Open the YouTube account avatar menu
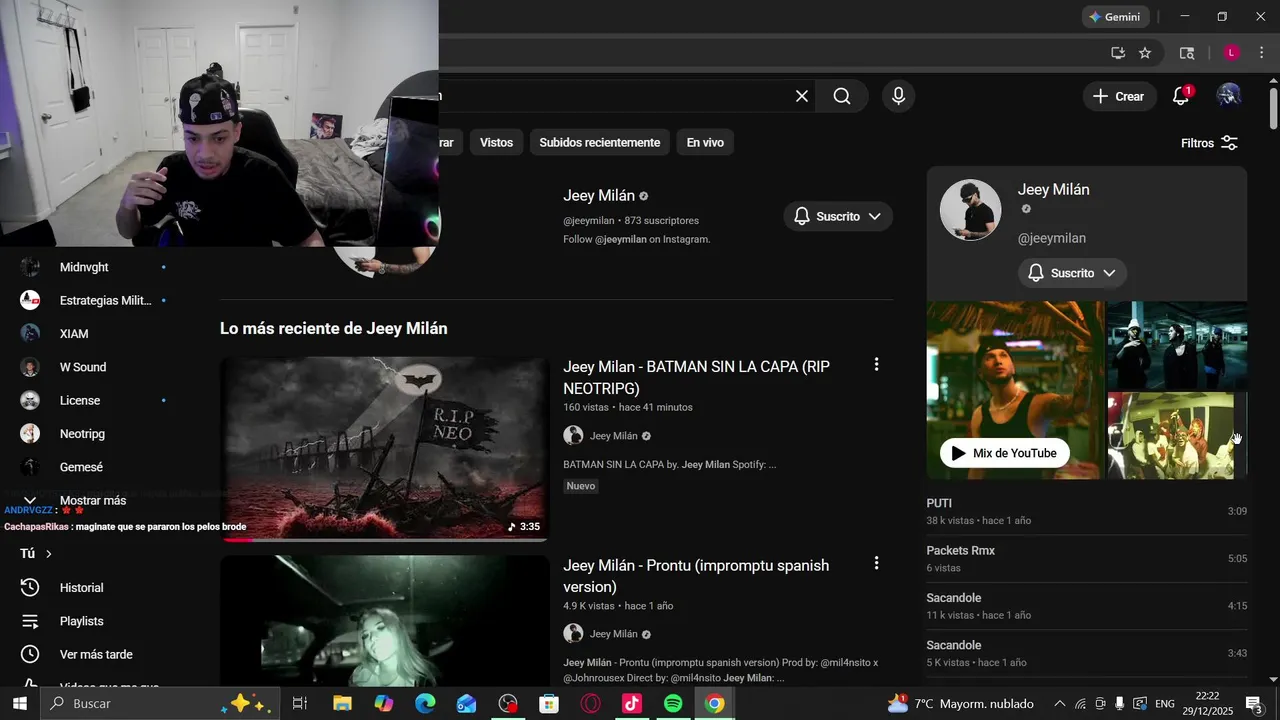Viewport: 1280px width, 720px height. tap(1229, 96)
